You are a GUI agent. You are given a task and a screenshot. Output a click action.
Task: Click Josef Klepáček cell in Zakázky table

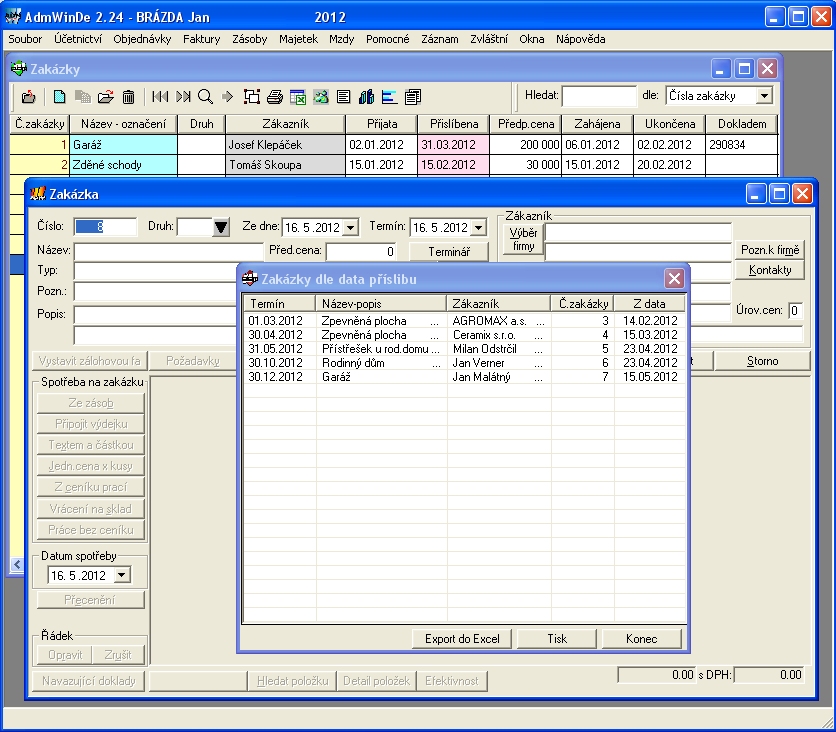pyautogui.click(x=285, y=144)
